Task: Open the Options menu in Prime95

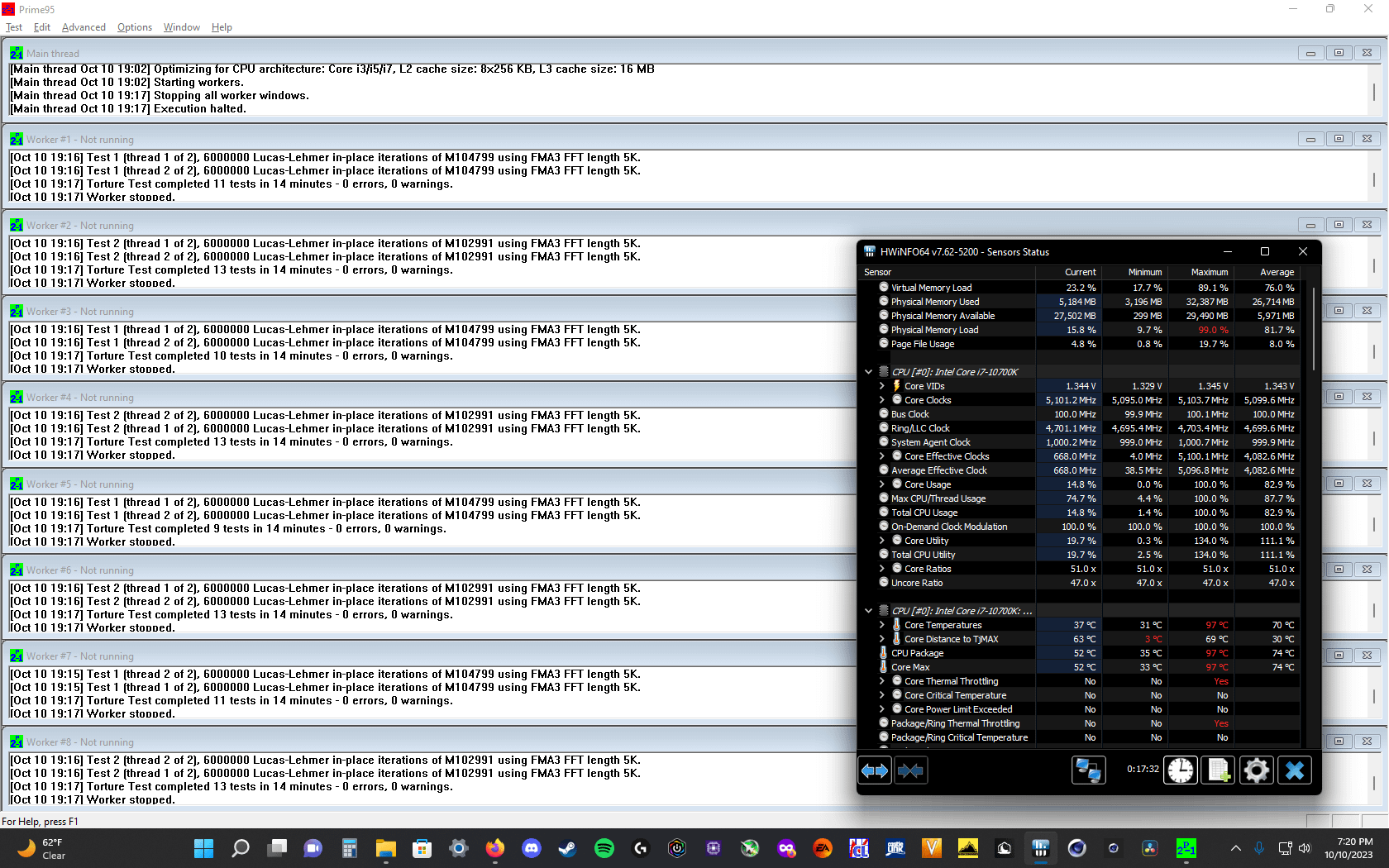Action: coord(135,27)
